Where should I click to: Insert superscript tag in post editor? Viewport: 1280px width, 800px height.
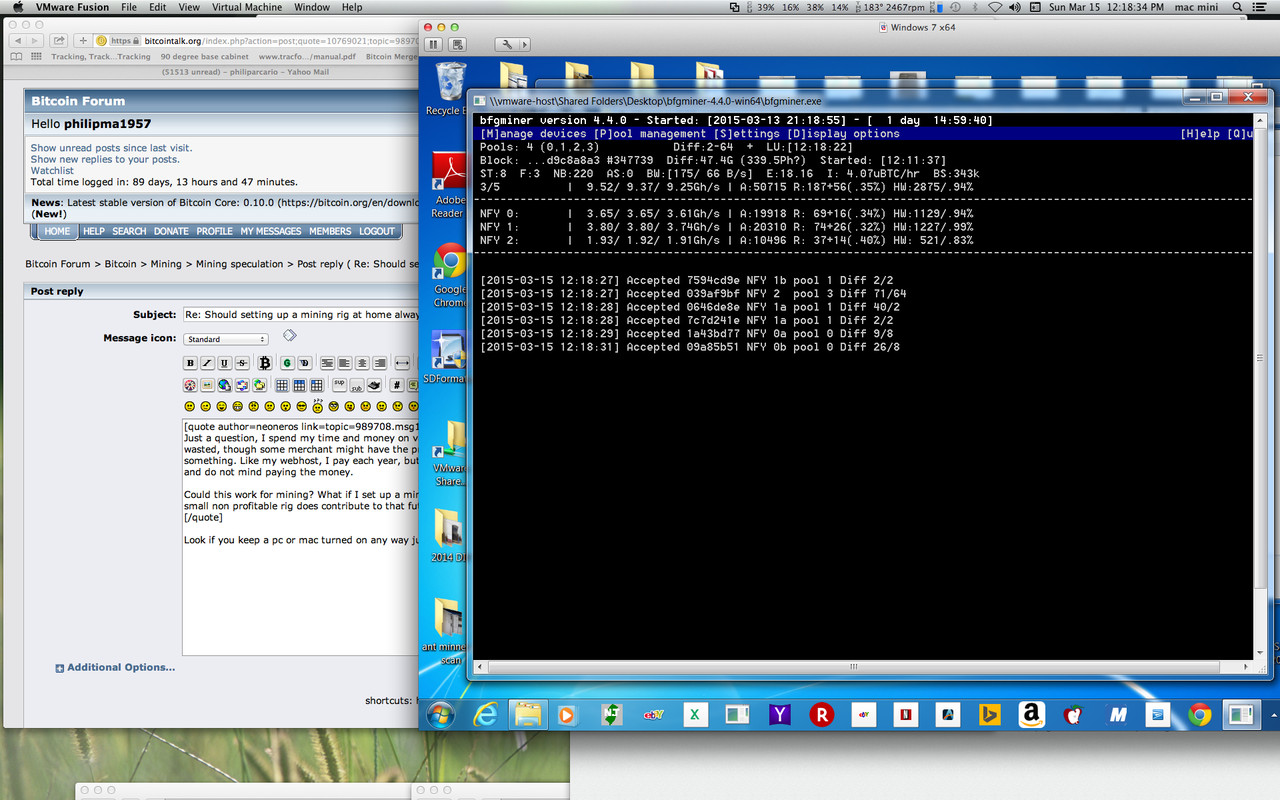pos(339,385)
